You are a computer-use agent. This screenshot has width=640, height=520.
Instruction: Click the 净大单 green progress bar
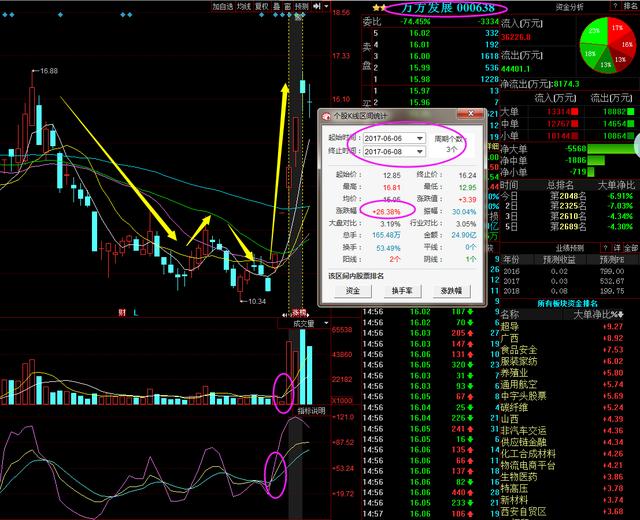pos(613,149)
